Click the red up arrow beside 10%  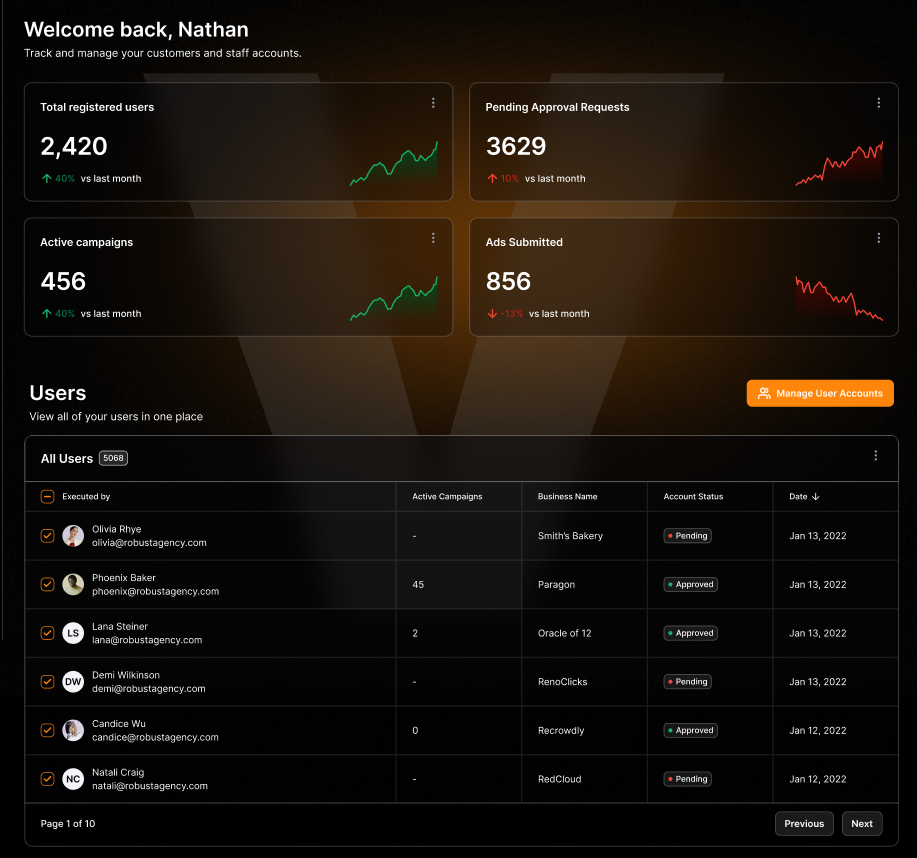point(492,178)
